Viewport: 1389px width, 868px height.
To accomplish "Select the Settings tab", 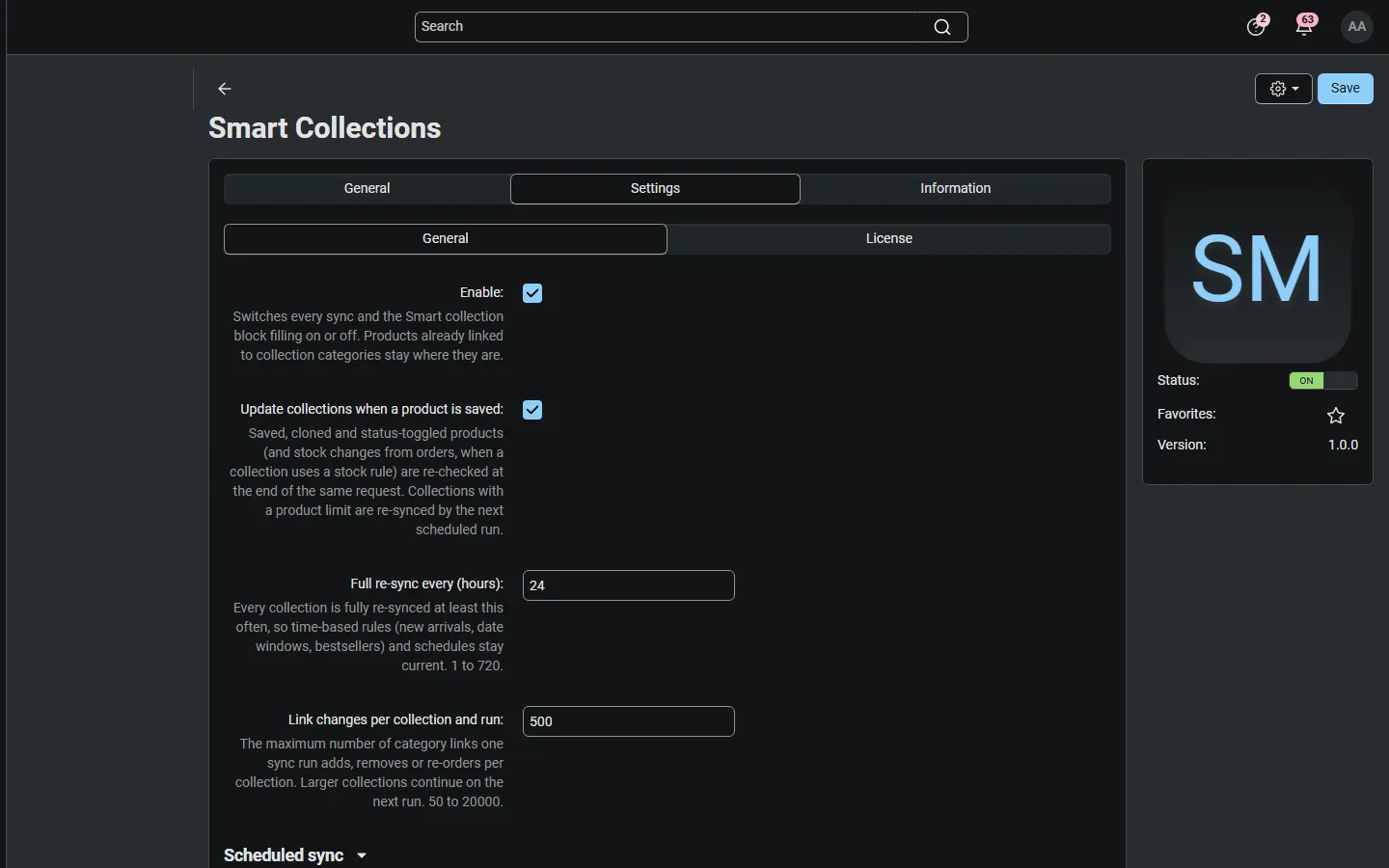I will [x=655, y=189].
